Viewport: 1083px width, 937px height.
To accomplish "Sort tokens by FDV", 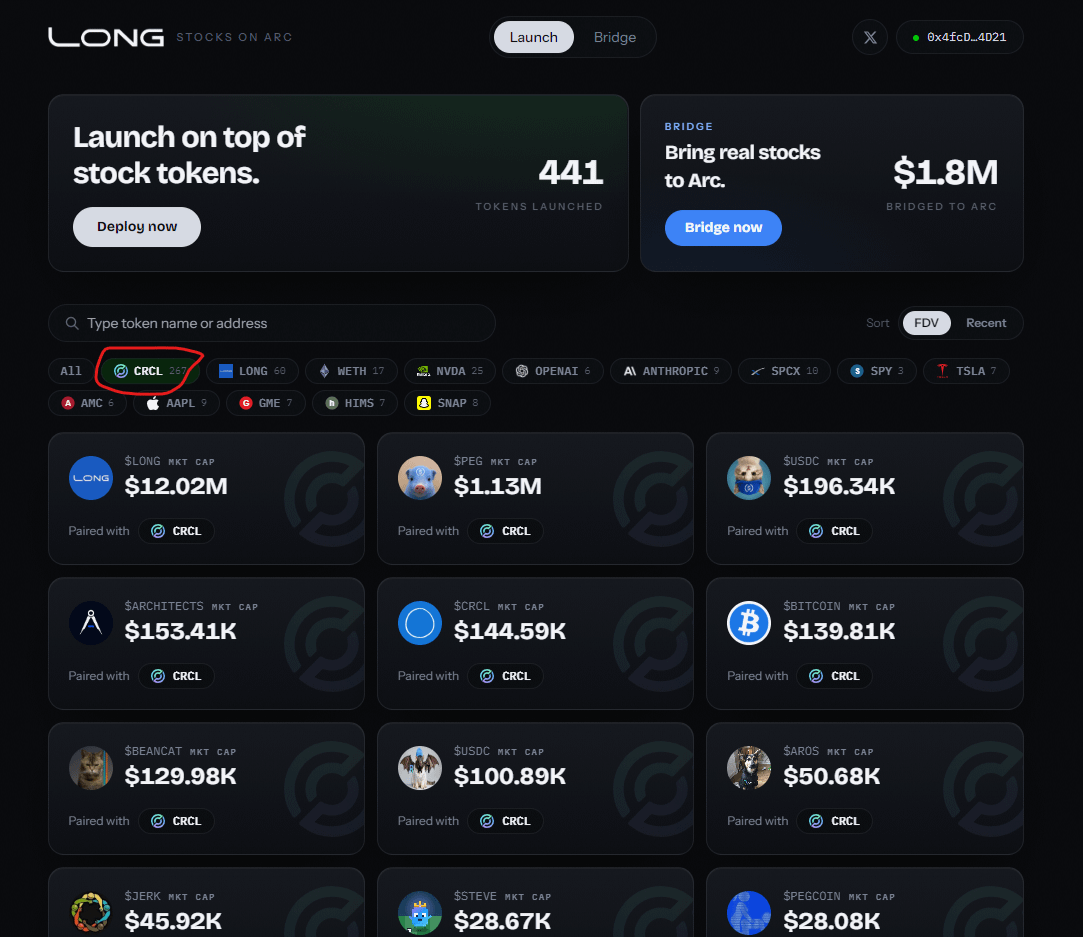I will pos(926,323).
